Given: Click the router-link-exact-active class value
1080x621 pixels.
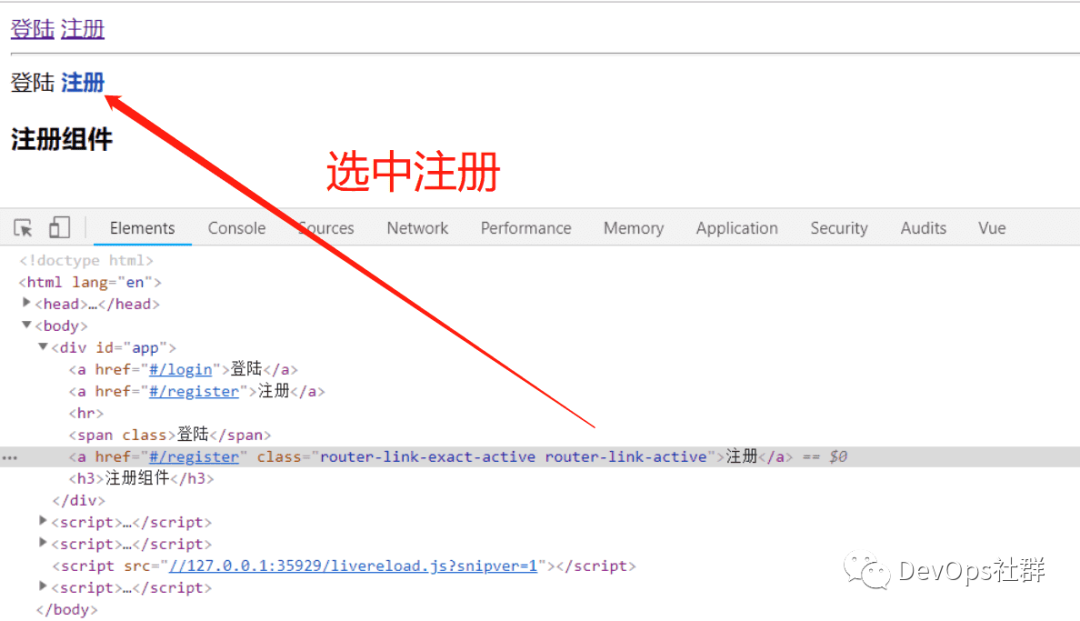Looking at the screenshot, I should point(428,457).
